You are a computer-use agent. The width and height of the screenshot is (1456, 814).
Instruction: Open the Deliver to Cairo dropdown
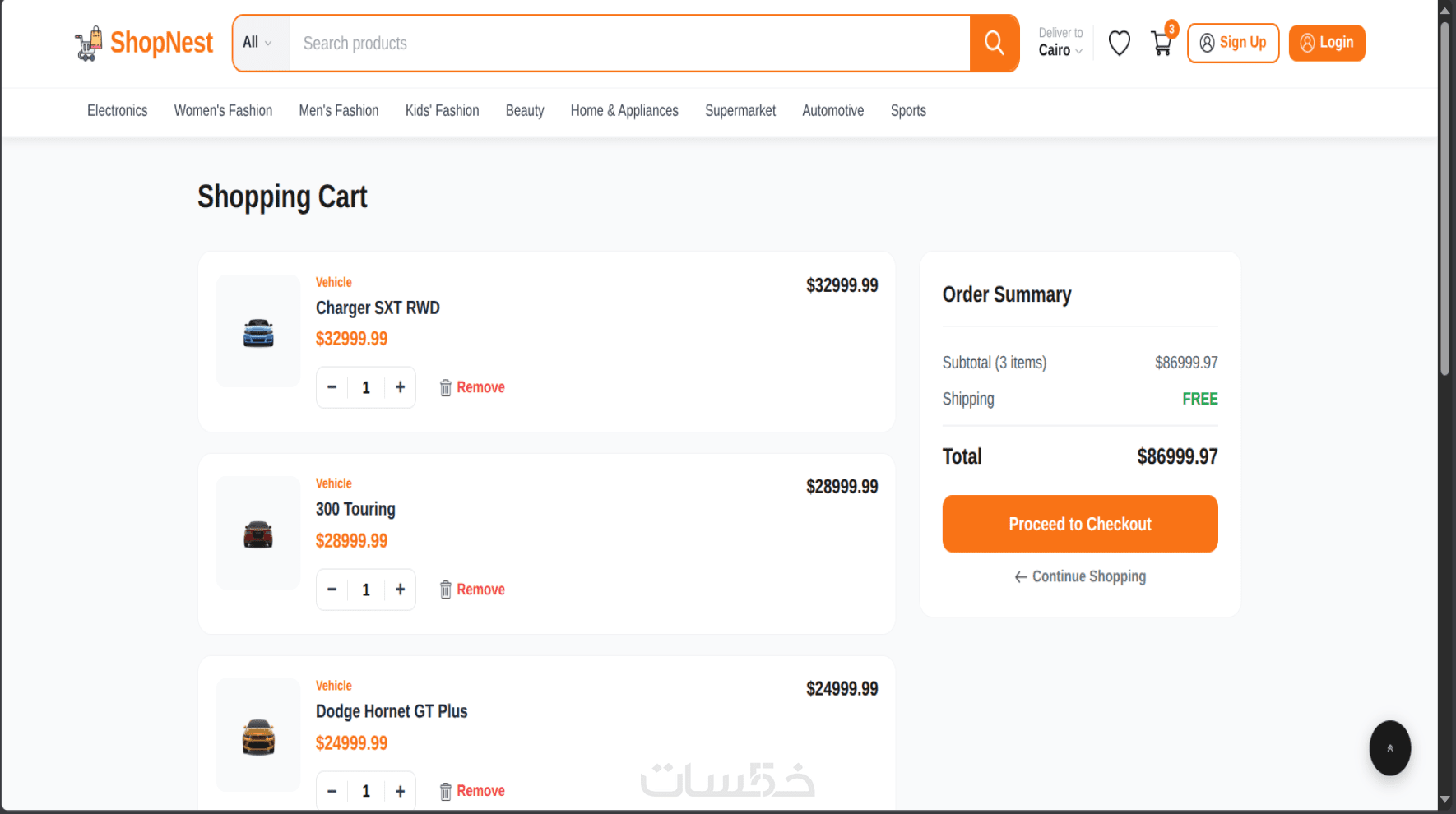tap(1060, 42)
